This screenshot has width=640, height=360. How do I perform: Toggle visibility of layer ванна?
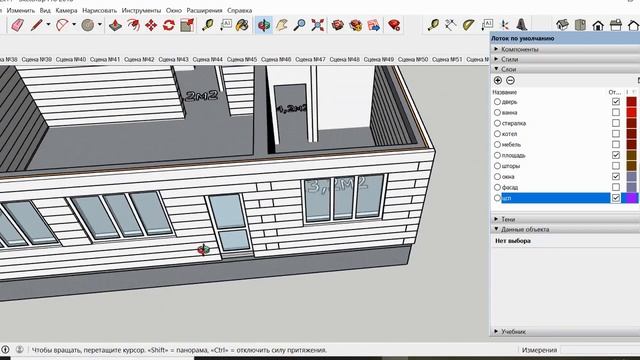click(616, 112)
